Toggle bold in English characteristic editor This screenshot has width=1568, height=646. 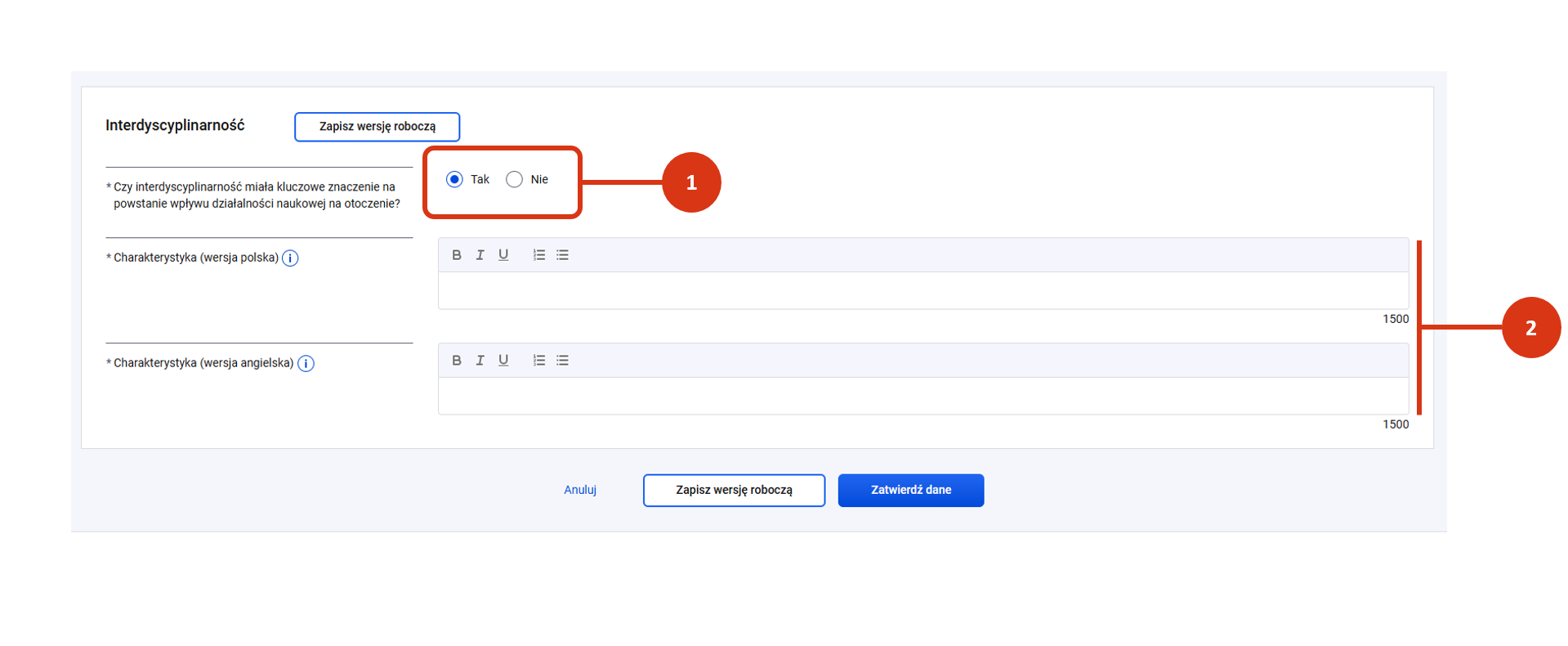click(457, 361)
